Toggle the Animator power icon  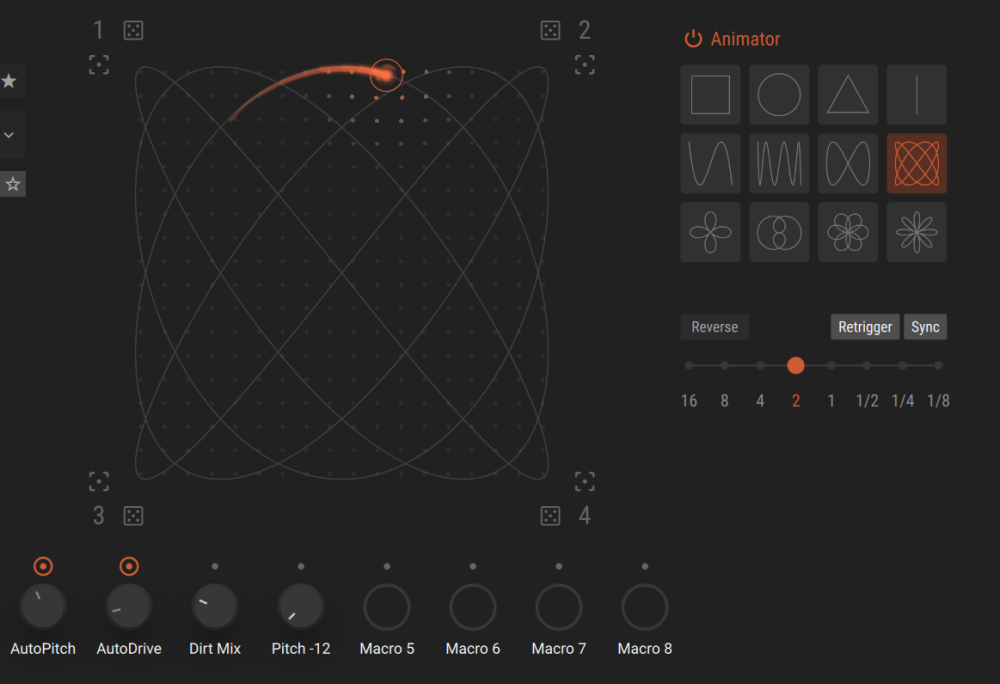693,39
